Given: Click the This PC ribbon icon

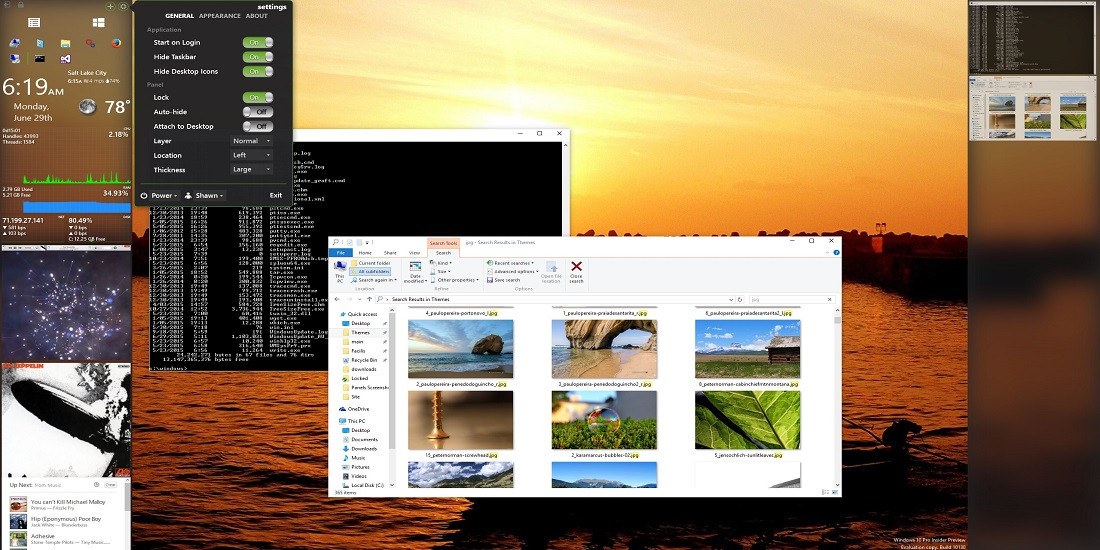Looking at the screenshot, I should [x=340, y=271].
